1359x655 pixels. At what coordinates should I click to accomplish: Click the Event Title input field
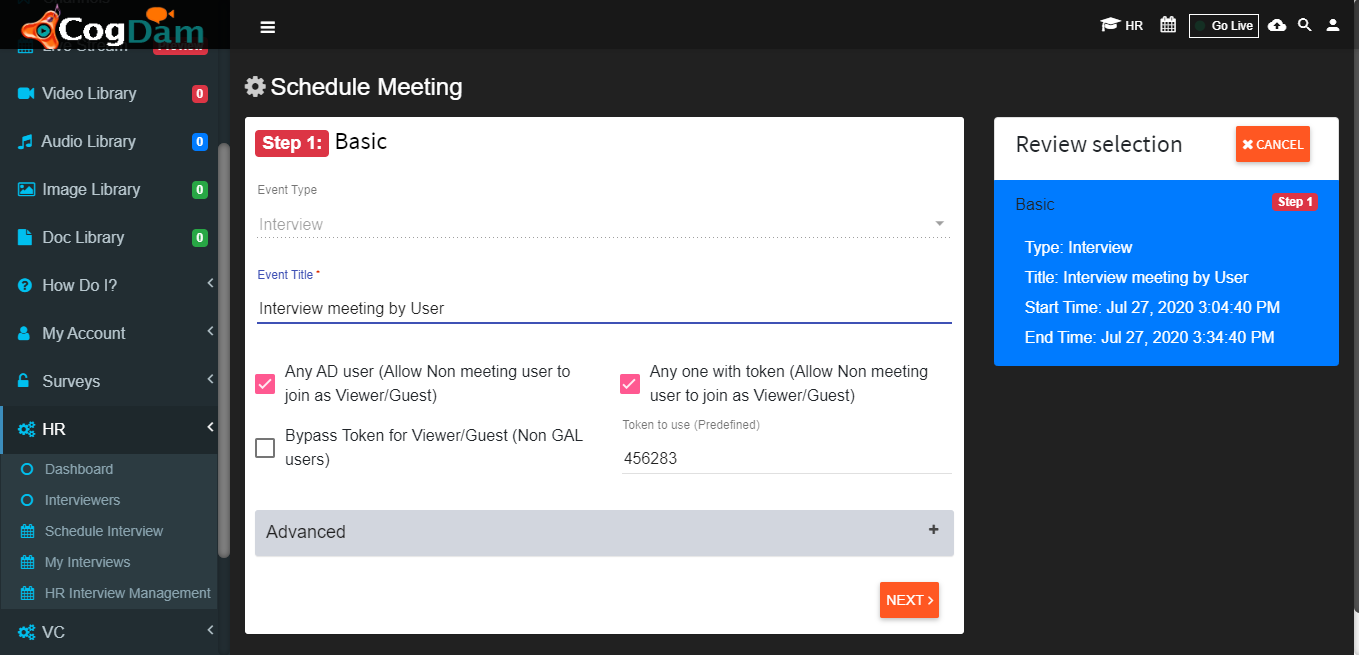click(604, 308)
